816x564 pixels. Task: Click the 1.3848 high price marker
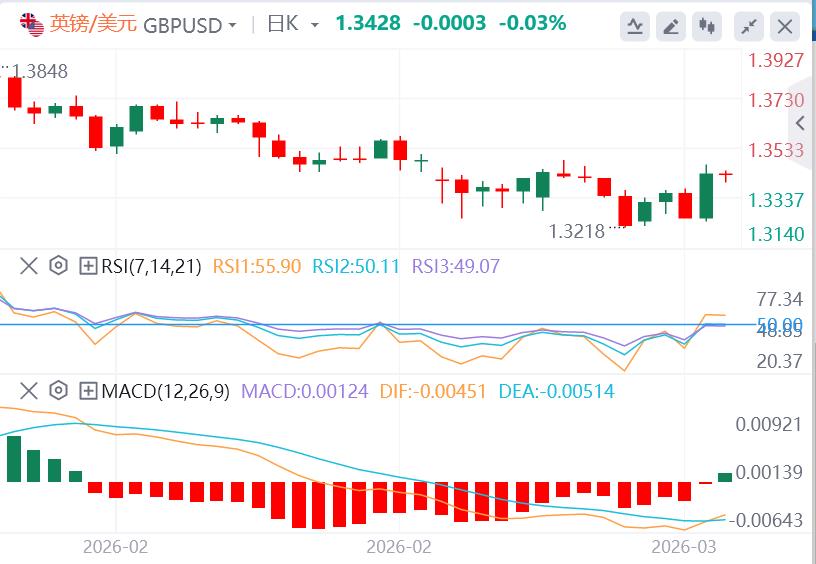[40, 70]
